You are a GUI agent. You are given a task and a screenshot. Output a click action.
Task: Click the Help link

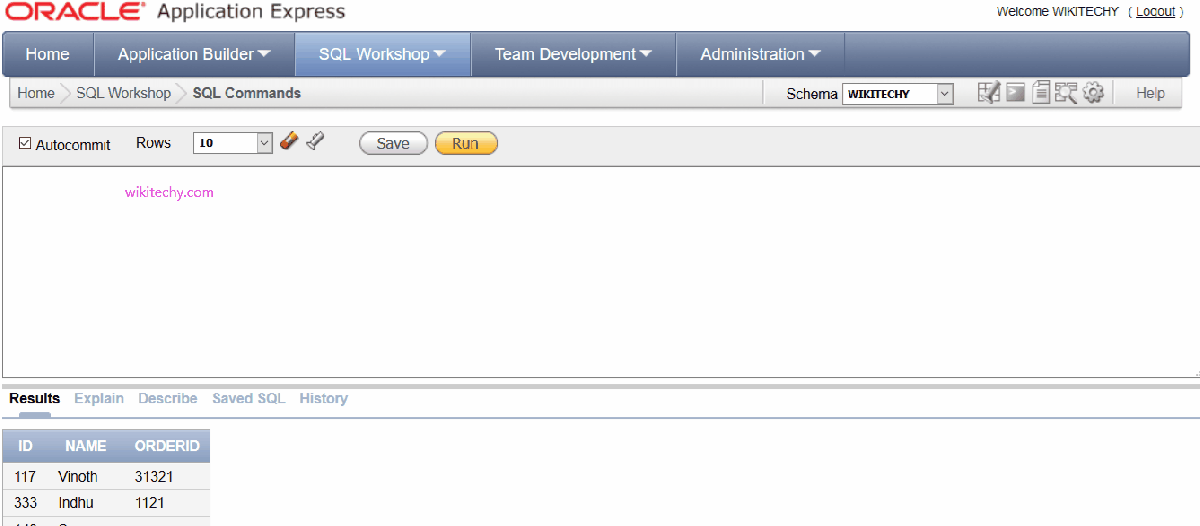(x=1150, y=93)
